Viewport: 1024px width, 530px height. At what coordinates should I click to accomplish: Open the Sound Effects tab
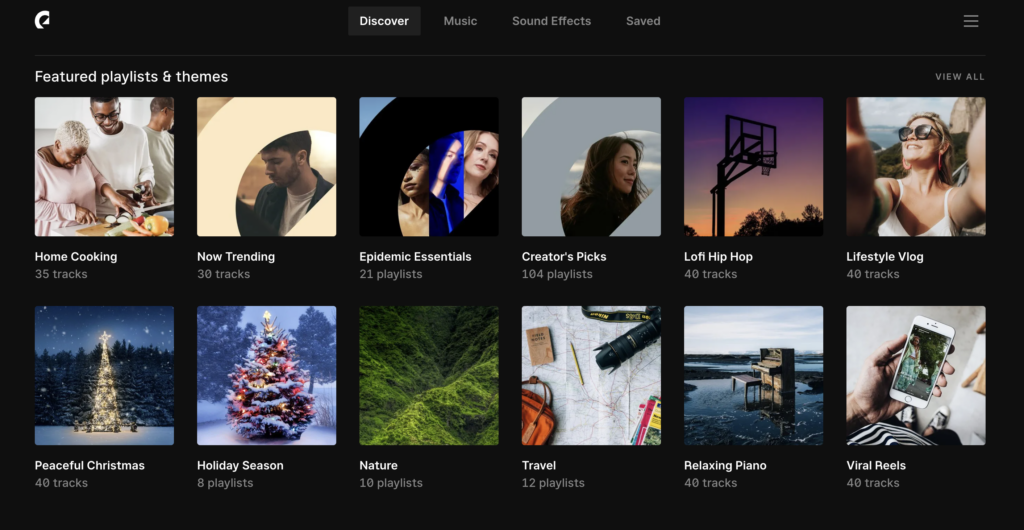tap(551, 21)
